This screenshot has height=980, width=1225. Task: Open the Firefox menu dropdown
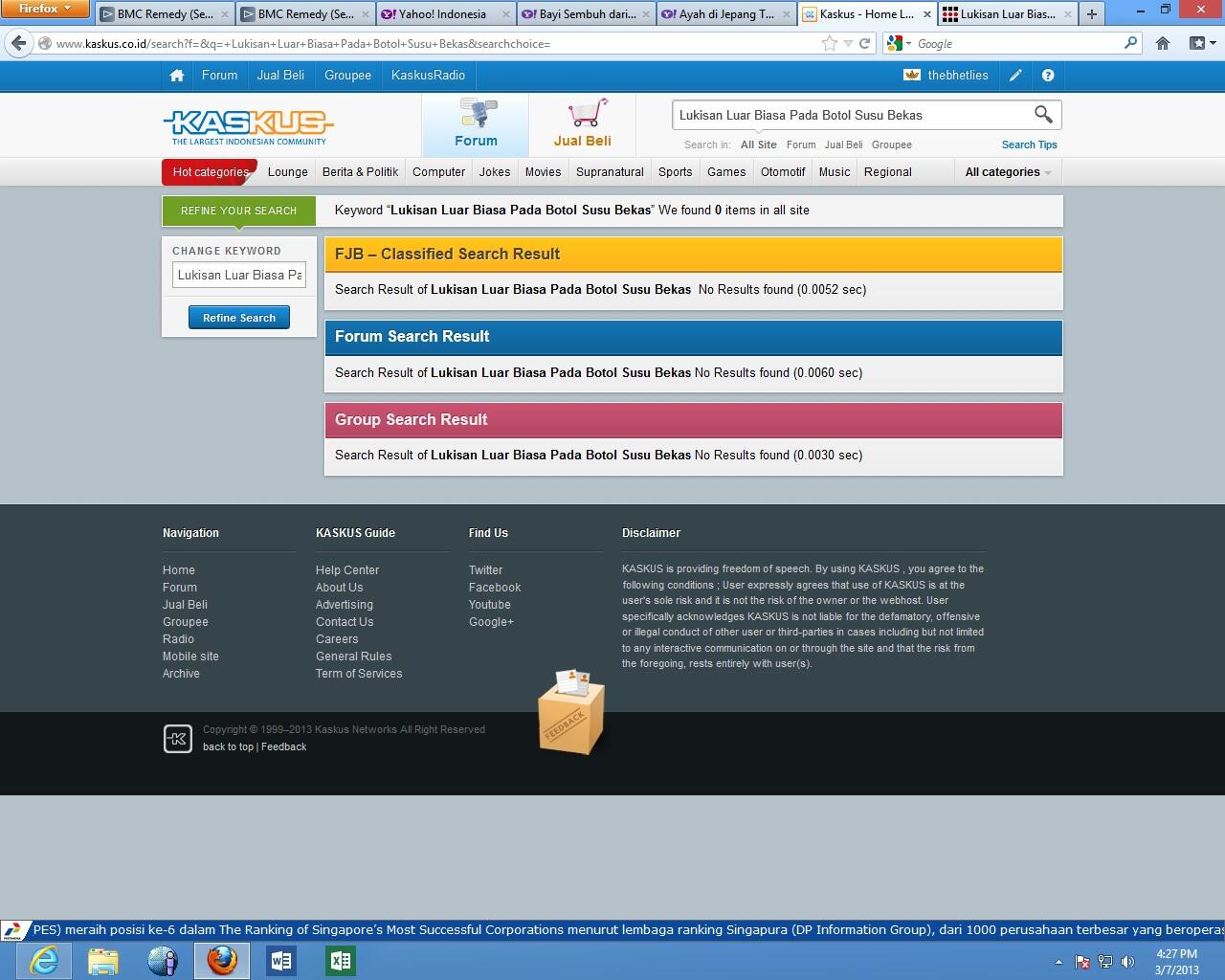coord(45,9)
